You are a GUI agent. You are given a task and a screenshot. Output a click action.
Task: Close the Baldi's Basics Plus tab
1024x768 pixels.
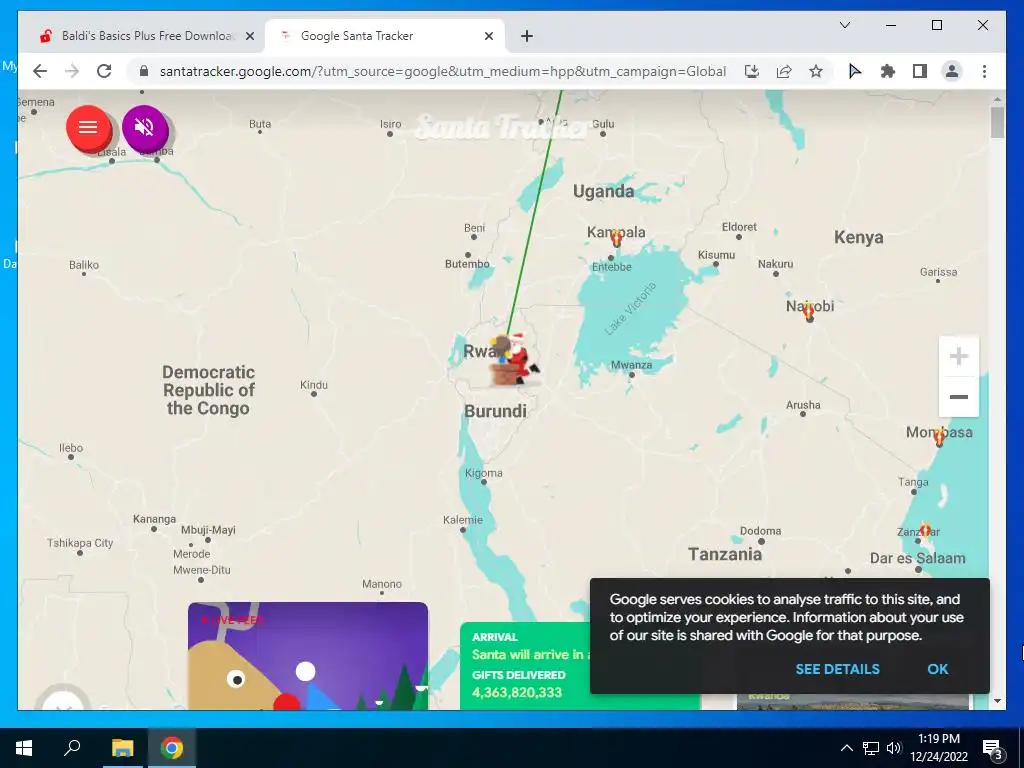[249, 36]
